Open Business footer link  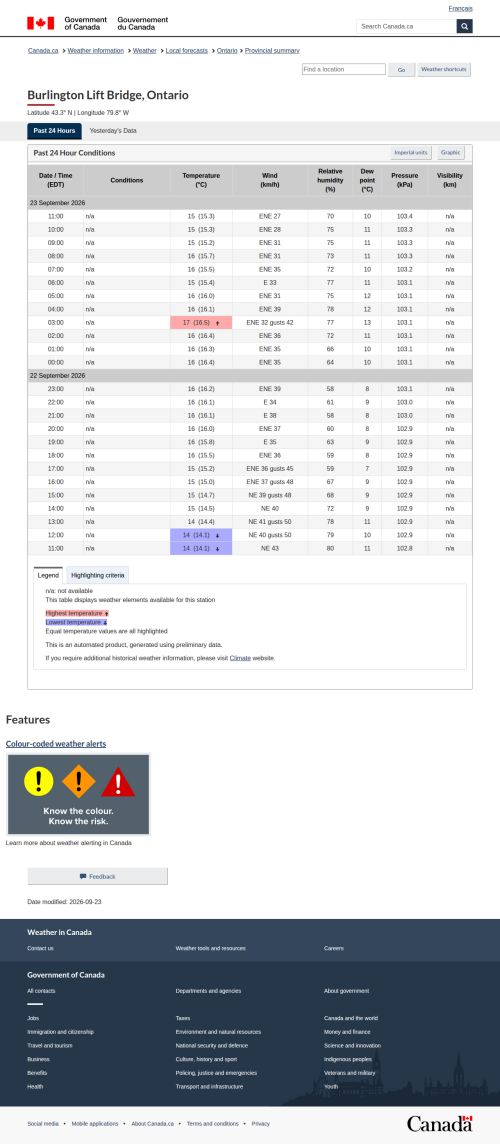[39, 1059]
